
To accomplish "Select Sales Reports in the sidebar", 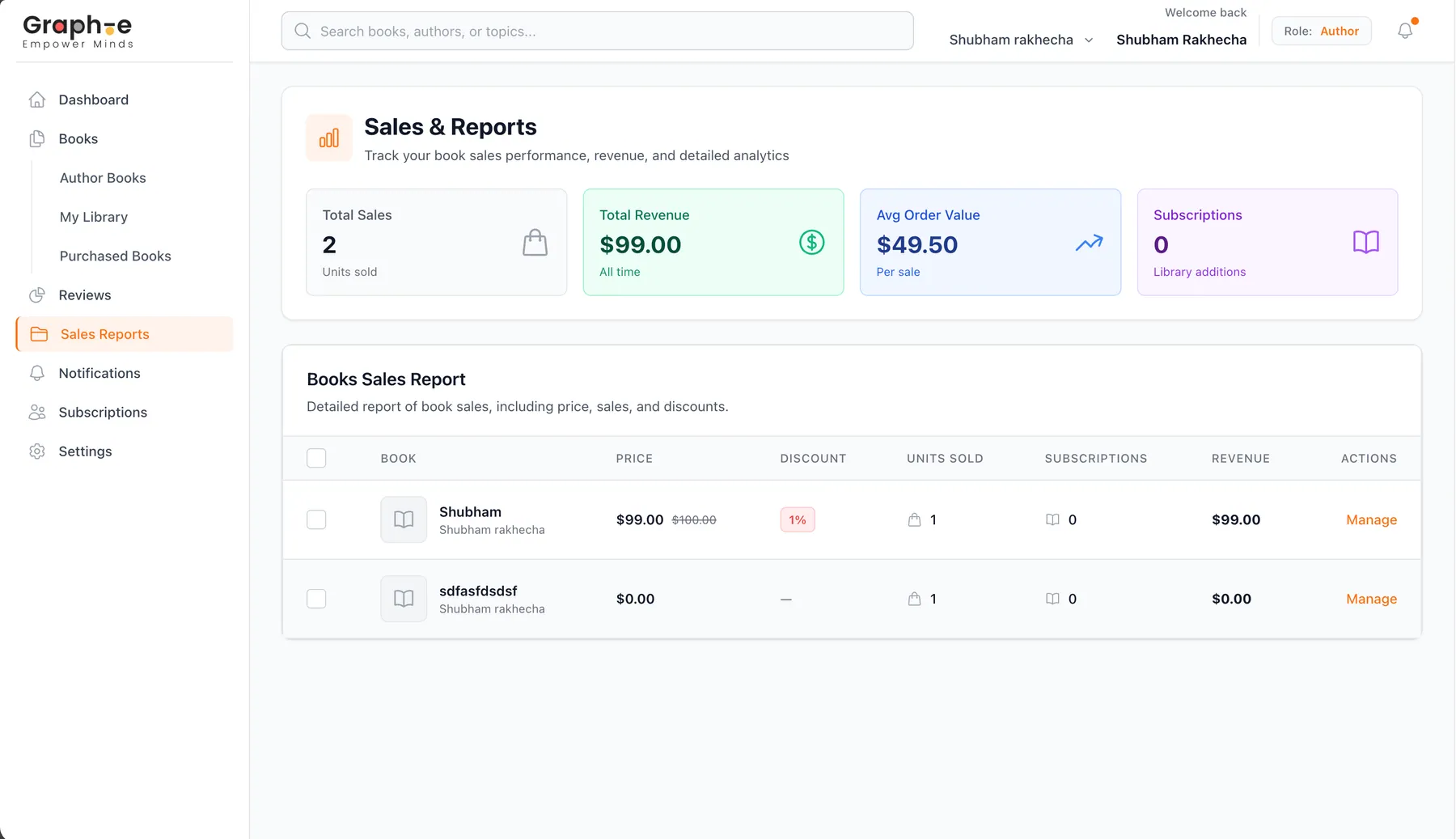I will pos(125,334).
